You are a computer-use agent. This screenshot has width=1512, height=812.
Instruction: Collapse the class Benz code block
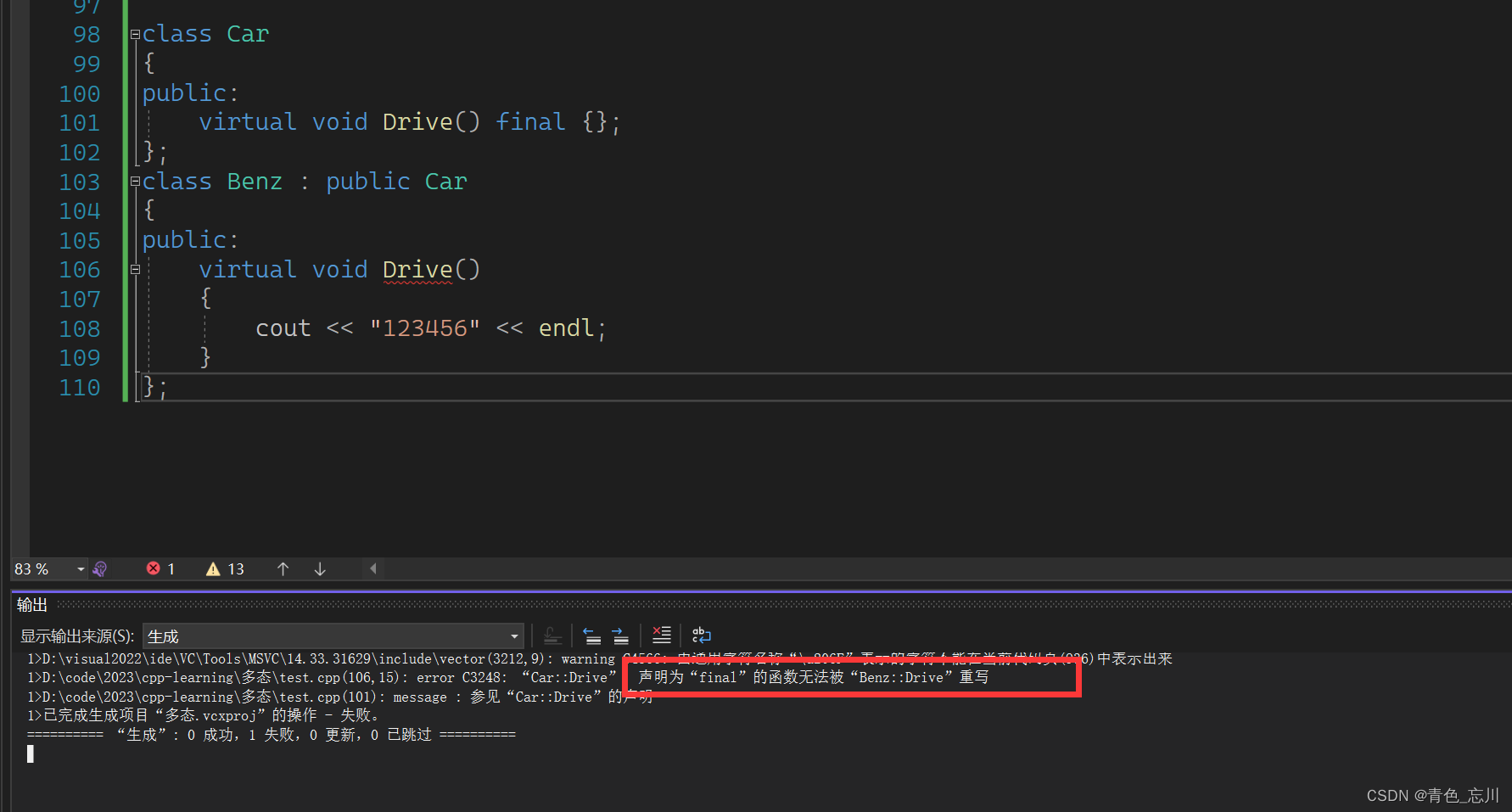[135, 182]
